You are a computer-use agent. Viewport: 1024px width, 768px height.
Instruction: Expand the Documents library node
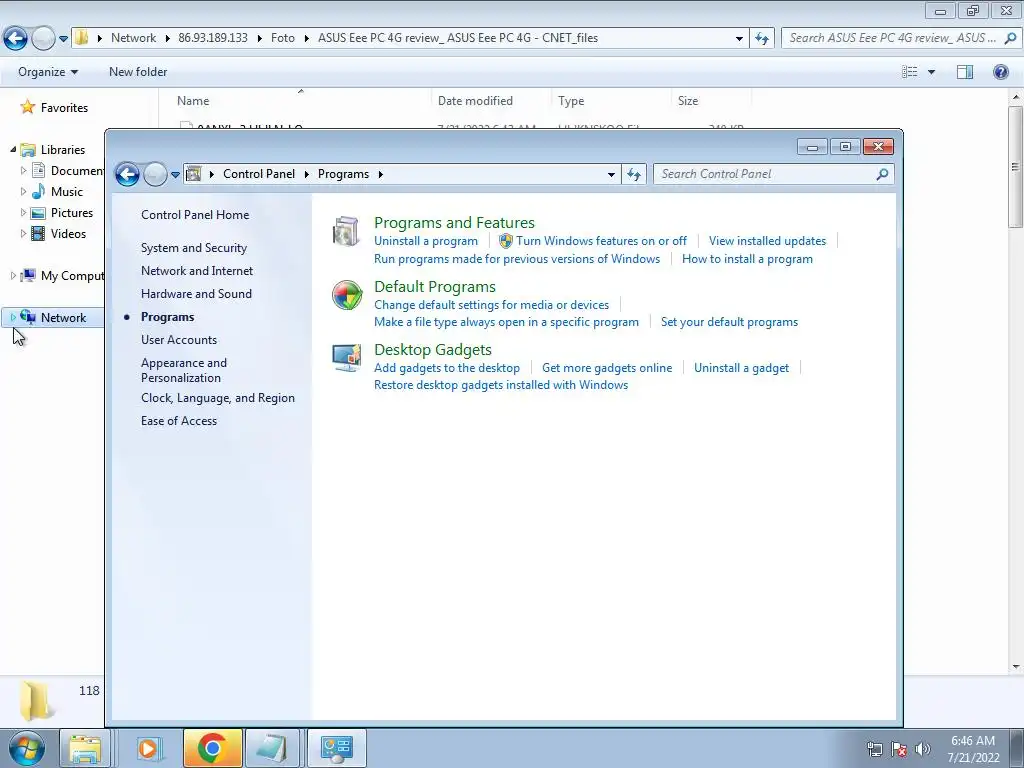(24, 170)
